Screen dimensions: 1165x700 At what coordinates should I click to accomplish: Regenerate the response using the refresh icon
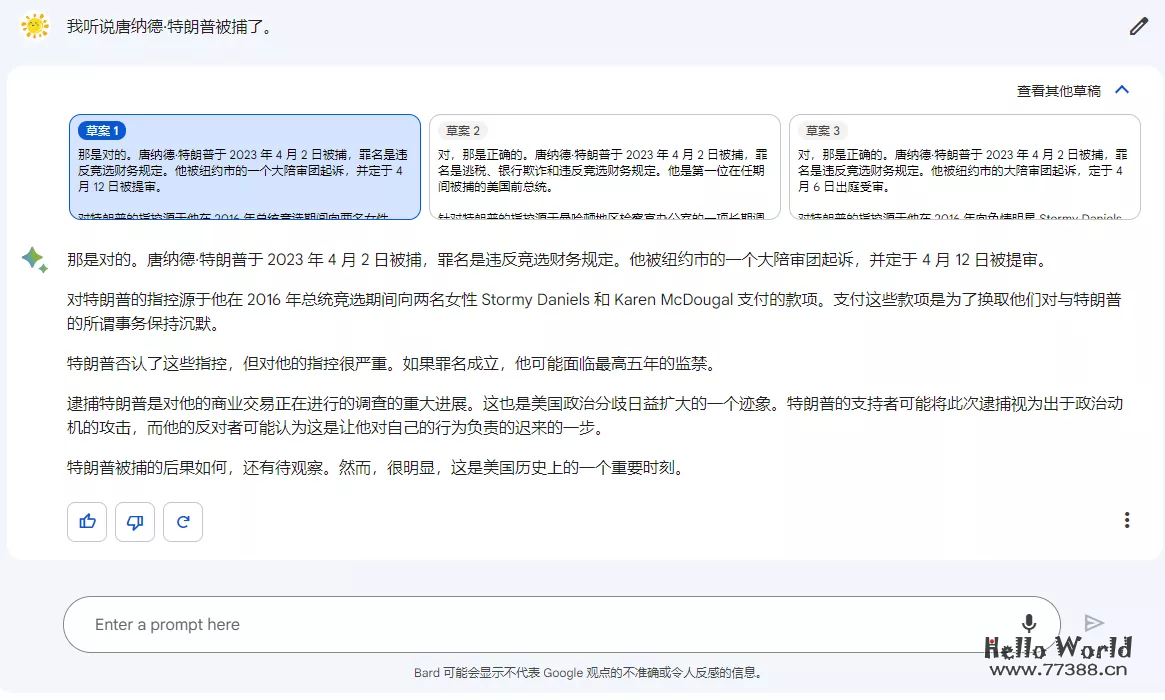182,521
